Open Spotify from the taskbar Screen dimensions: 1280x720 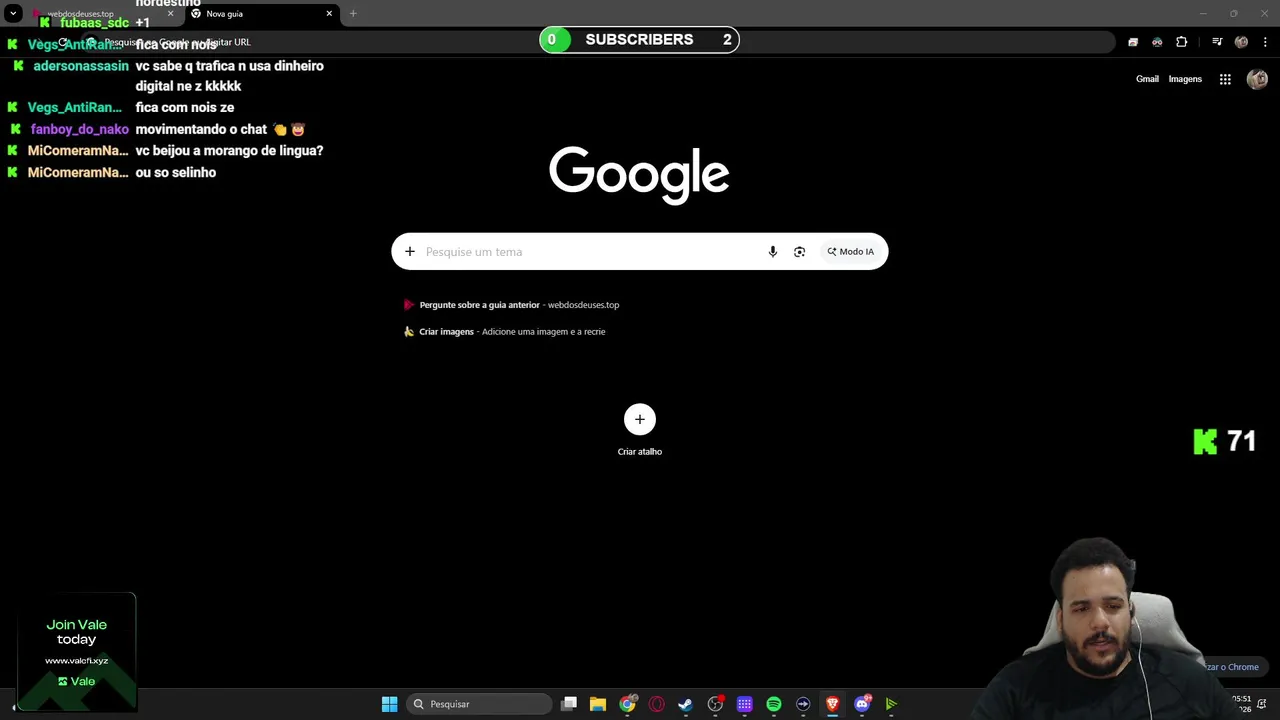point(774,704)
